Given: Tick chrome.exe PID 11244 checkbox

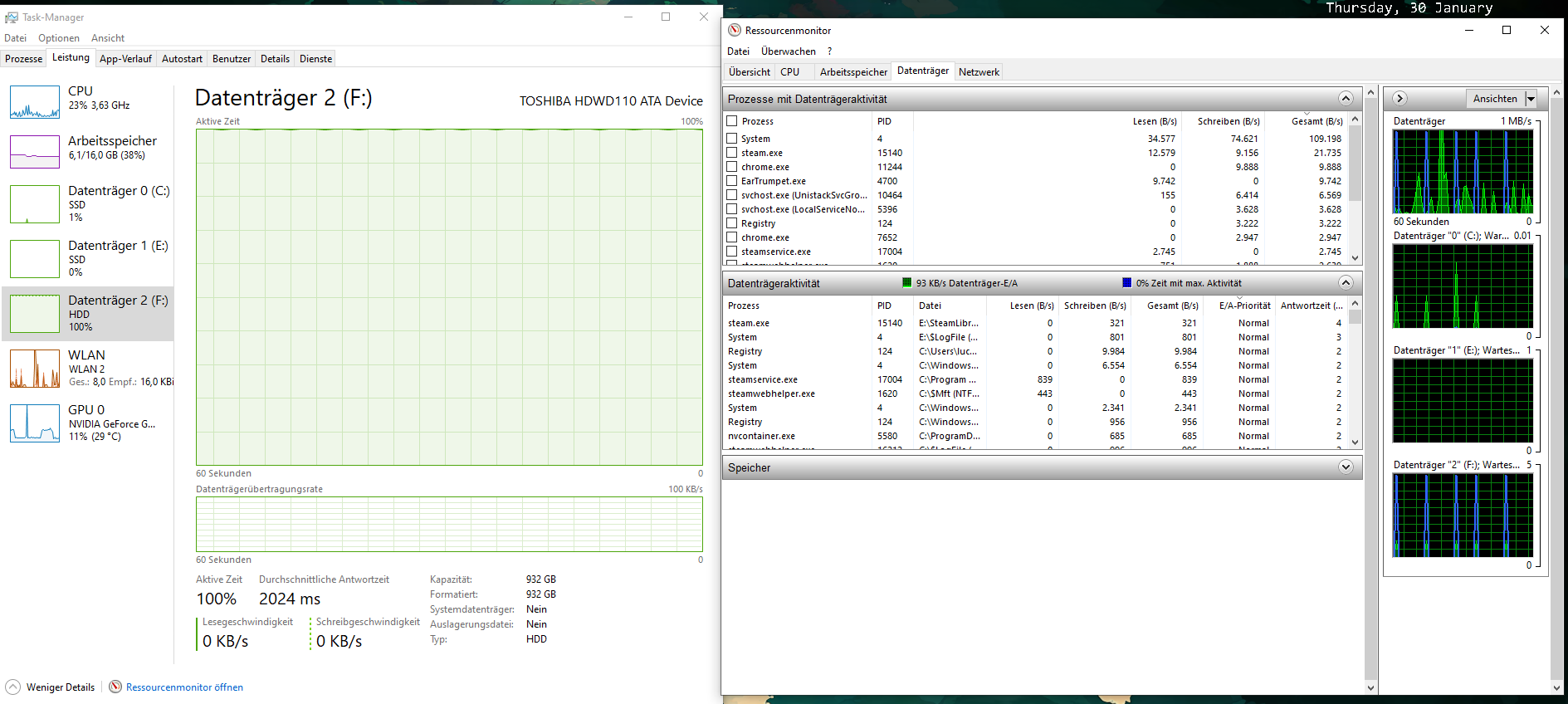Looking at the screenshot, I should (x=732, y=166).
